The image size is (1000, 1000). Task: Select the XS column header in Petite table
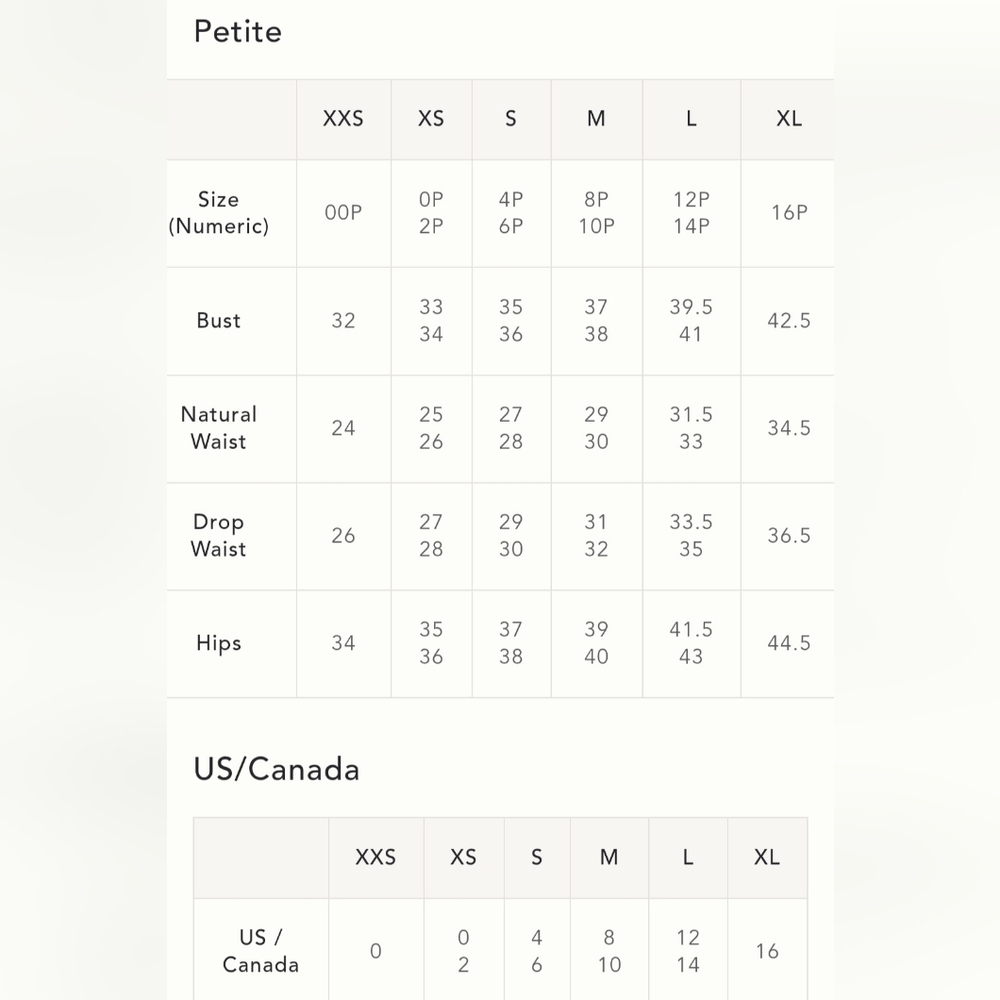[x=431, y=119]
